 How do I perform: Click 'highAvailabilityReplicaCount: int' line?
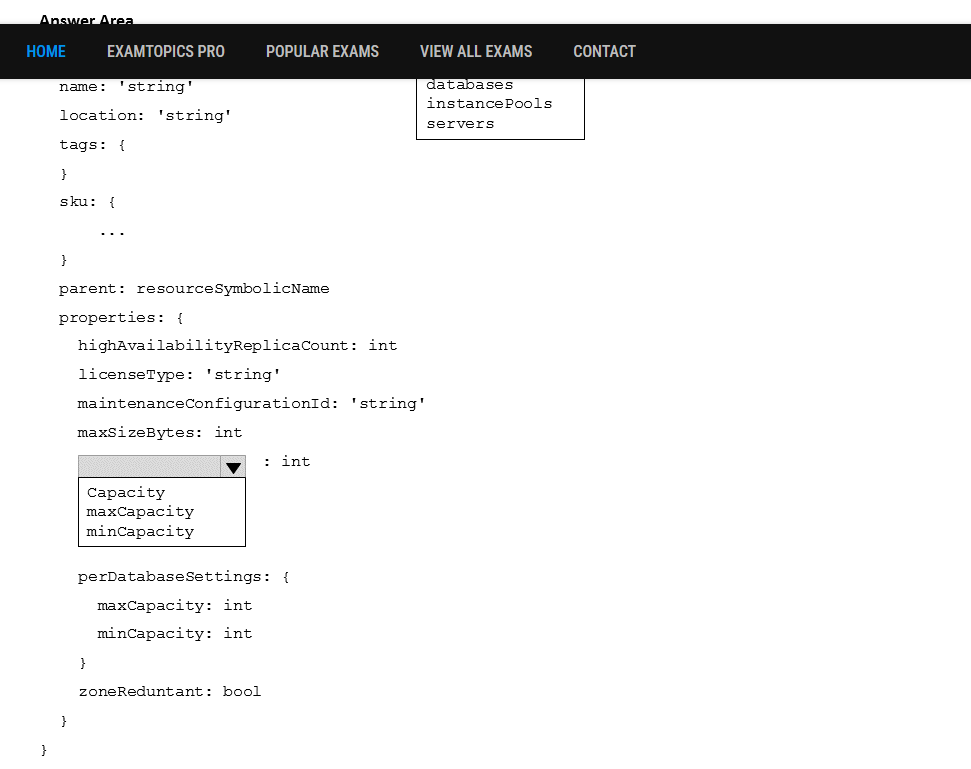tap(237, 346)
